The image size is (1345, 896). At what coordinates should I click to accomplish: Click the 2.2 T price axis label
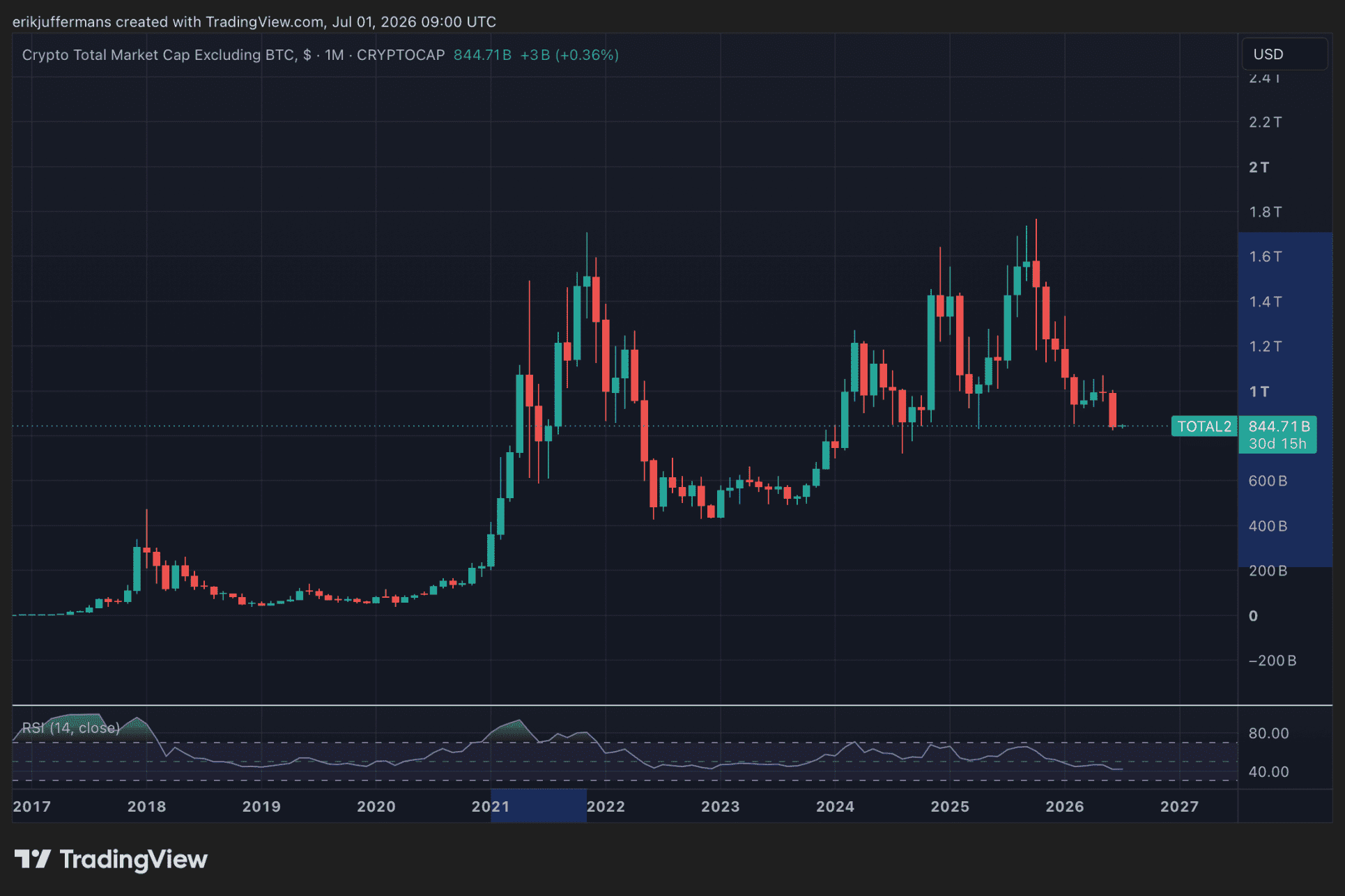pyautogui.click(x=1266, y=122)
